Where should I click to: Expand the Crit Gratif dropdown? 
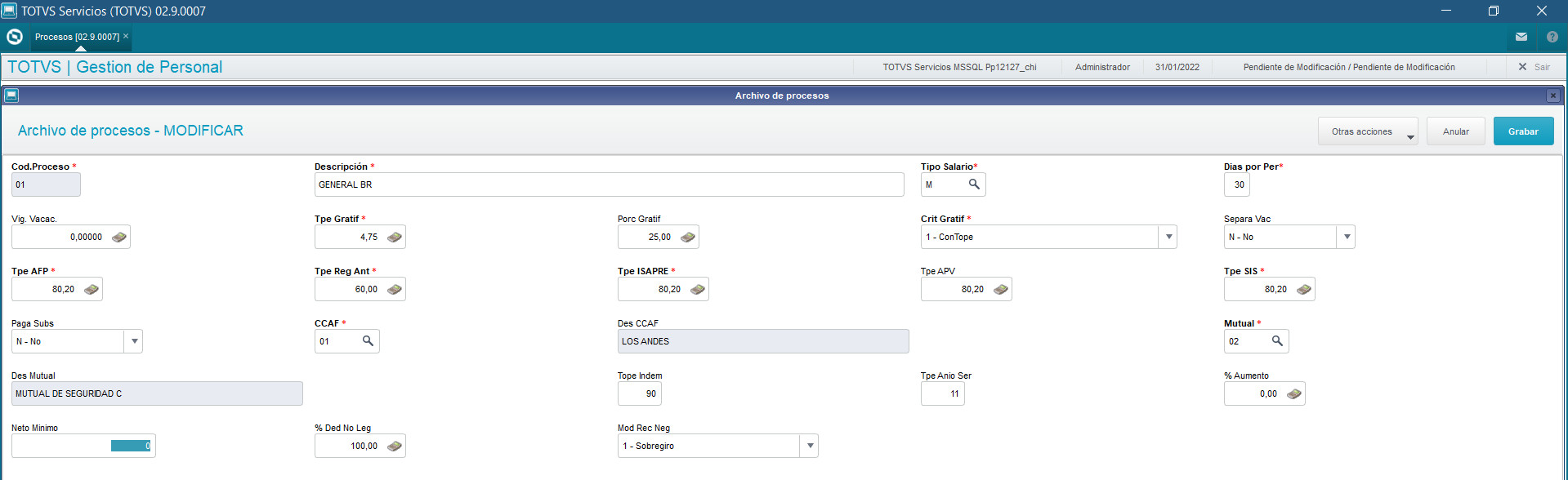click(1168, 237)
